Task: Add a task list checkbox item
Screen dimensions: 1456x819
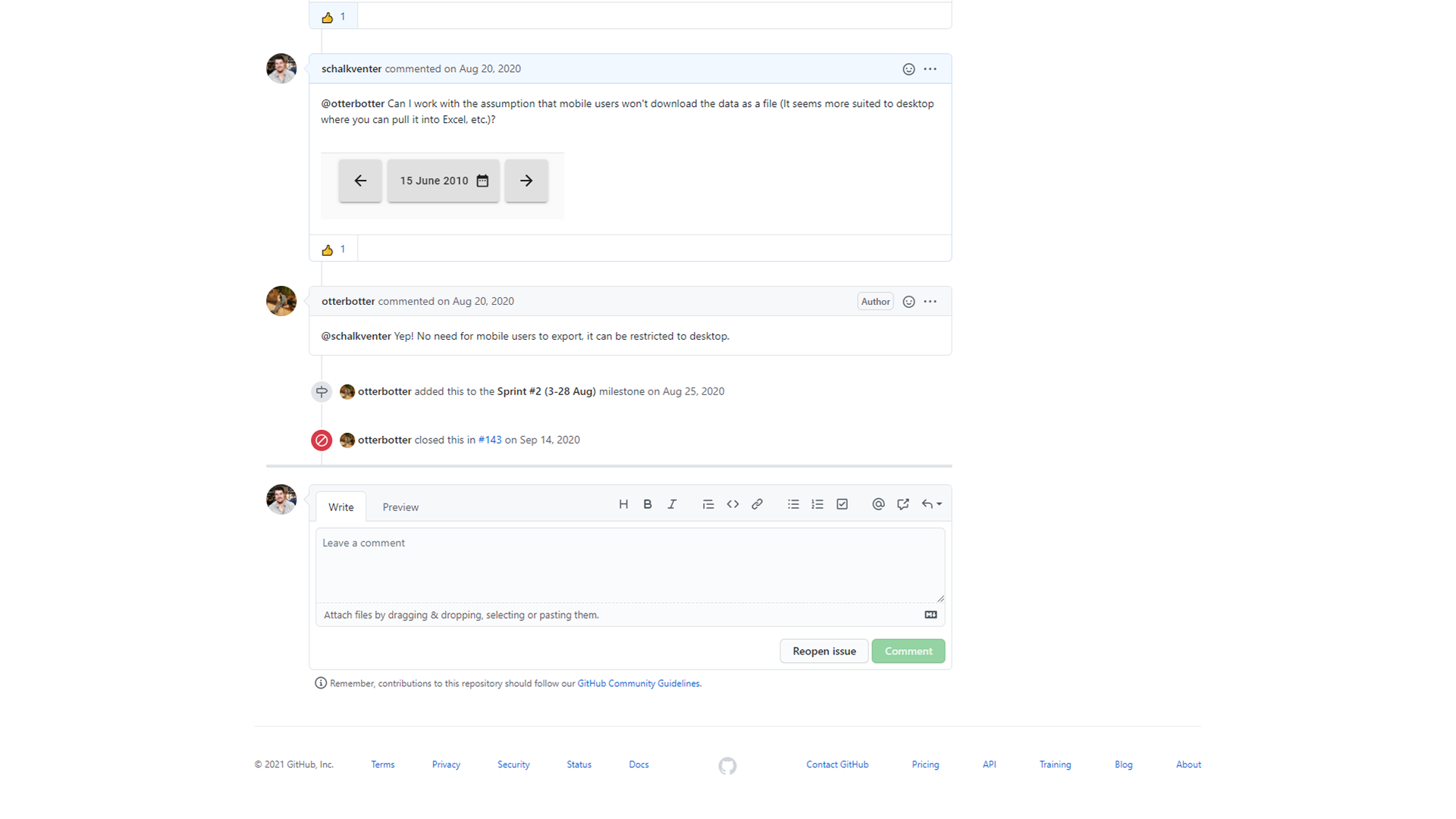Action: pyautogui.click(x=842, y=504)
